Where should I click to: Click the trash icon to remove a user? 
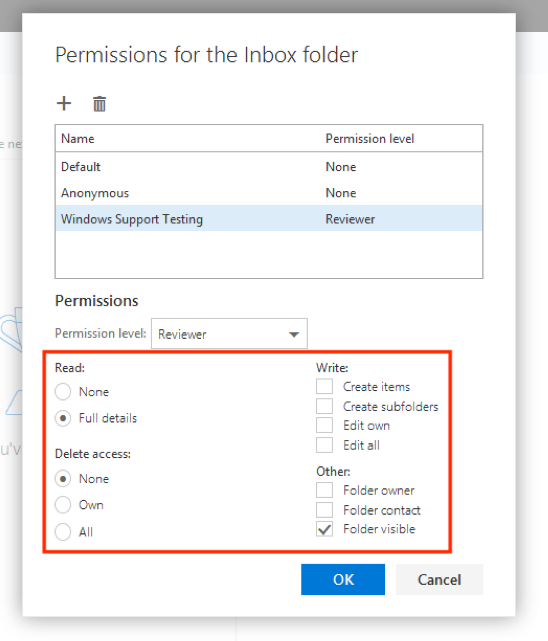tap(99, 104)
